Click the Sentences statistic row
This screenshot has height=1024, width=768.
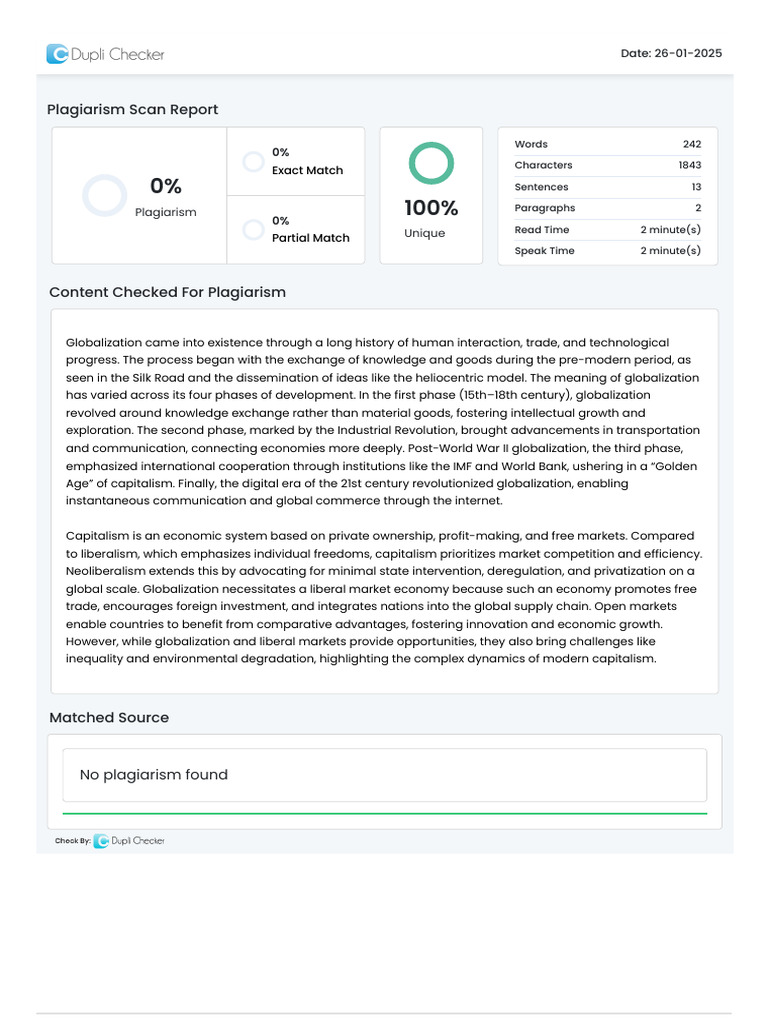click(607, 187)
